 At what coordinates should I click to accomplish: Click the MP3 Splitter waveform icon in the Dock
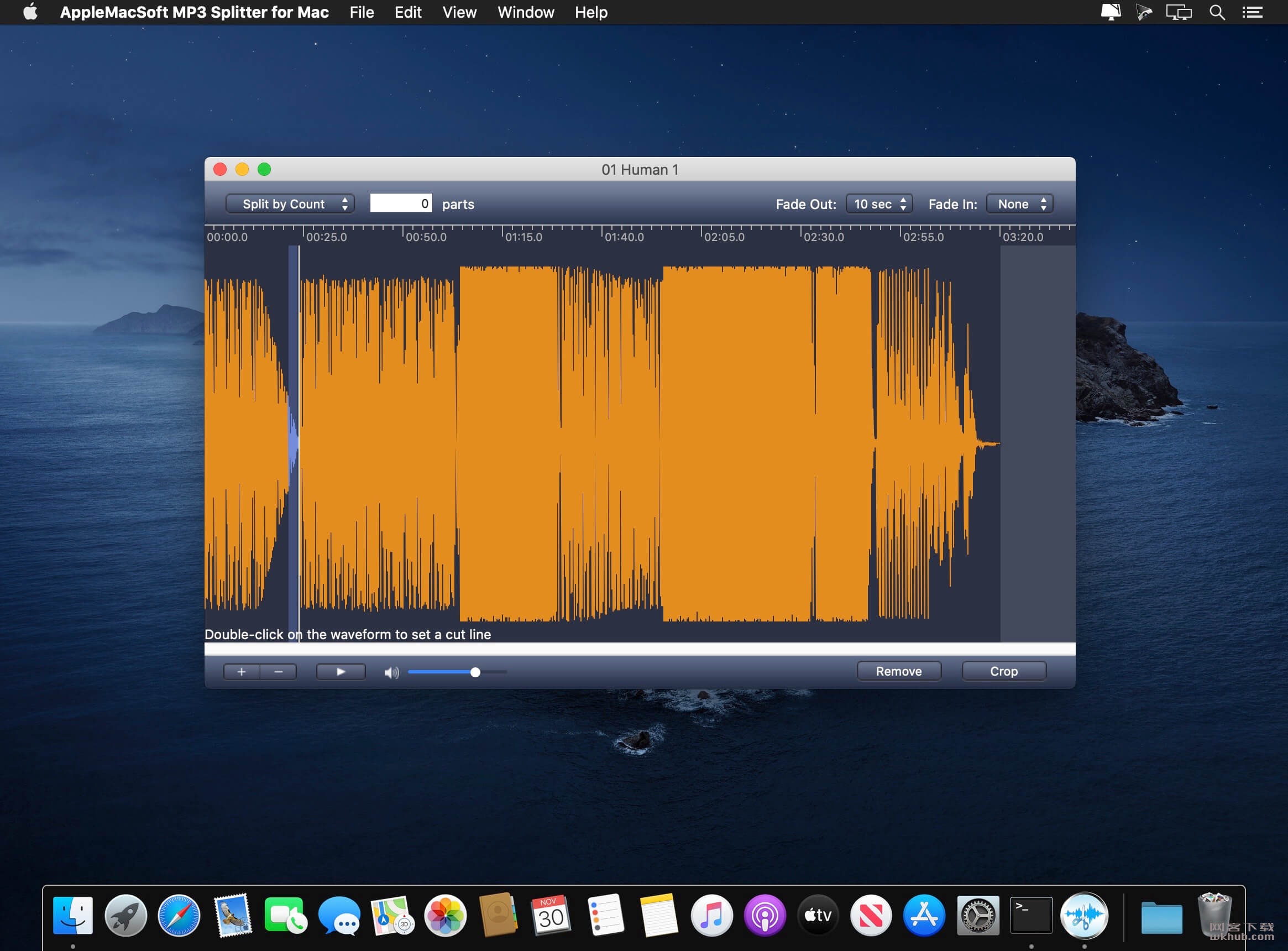tap(1084, 915)
